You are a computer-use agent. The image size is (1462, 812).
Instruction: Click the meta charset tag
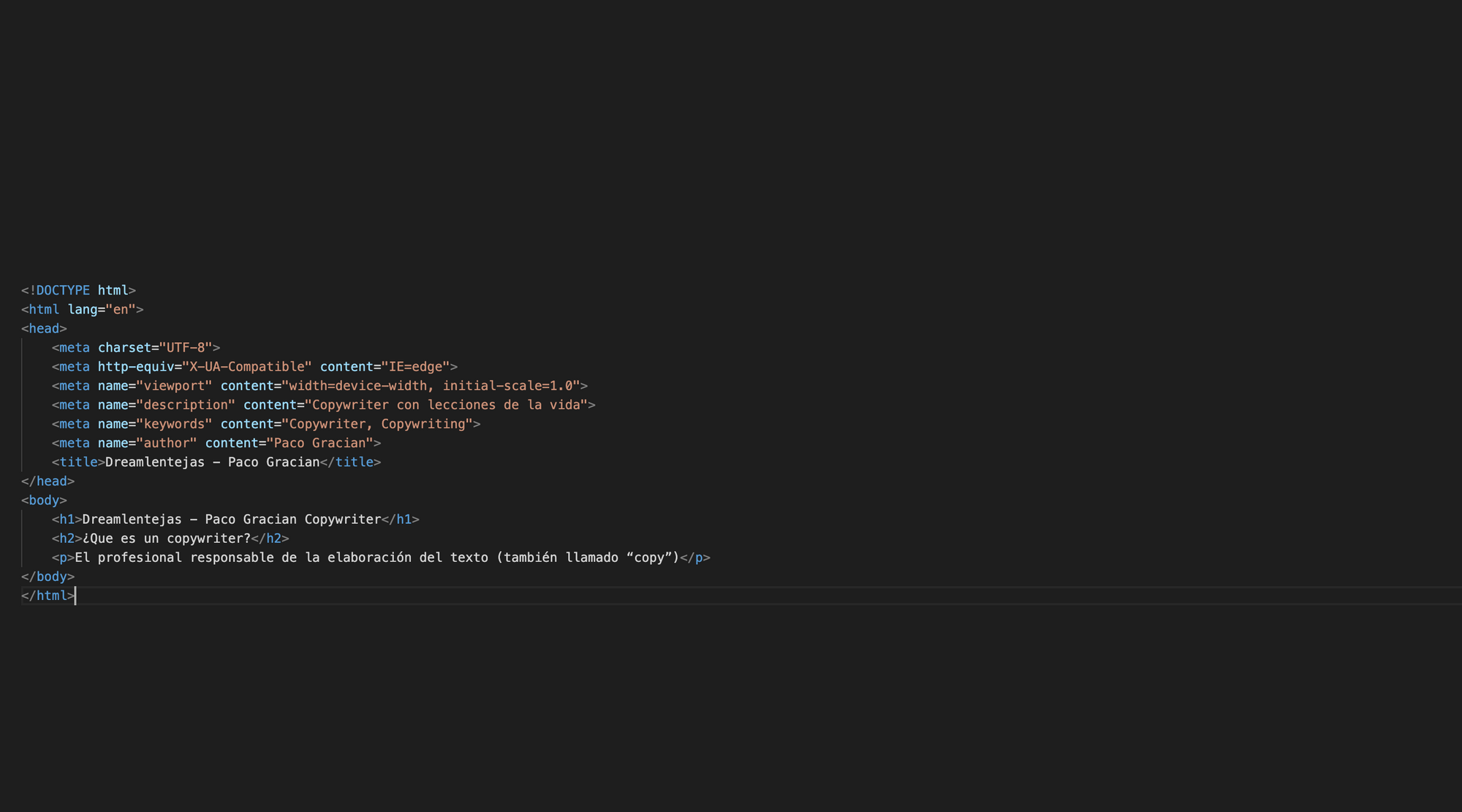(137, 347)
